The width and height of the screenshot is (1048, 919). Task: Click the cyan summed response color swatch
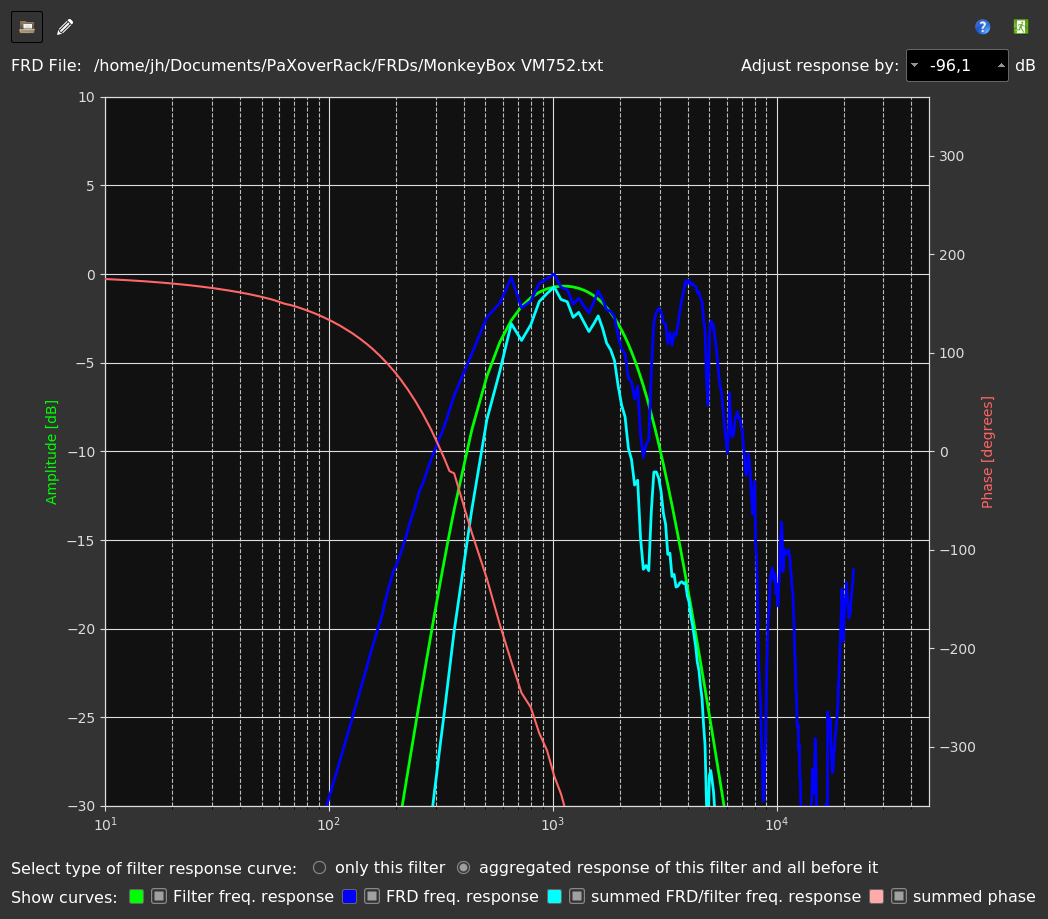pyautogui.click(x=554, y=897)
